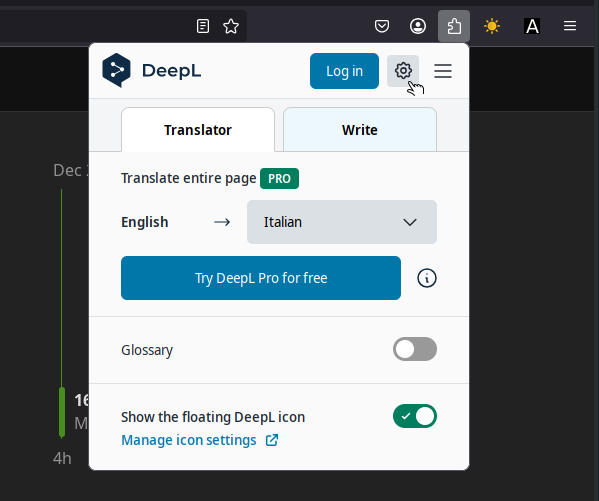Screen dimensions: 599x501
Task: Disable the floating DeepL icon toggle
Action: pos(415,416)
